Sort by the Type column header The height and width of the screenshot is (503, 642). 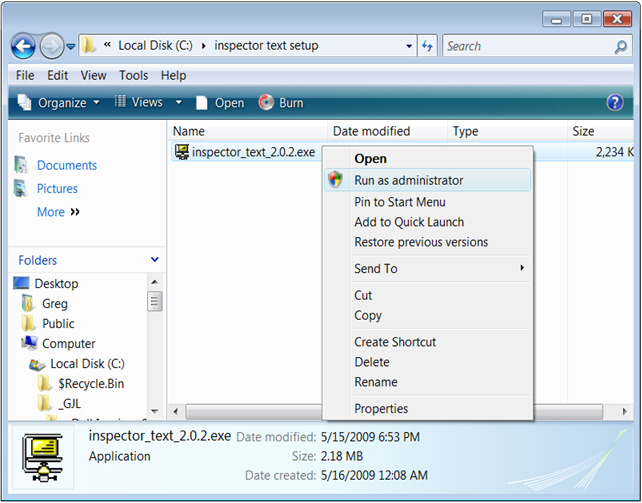[507, 131]
